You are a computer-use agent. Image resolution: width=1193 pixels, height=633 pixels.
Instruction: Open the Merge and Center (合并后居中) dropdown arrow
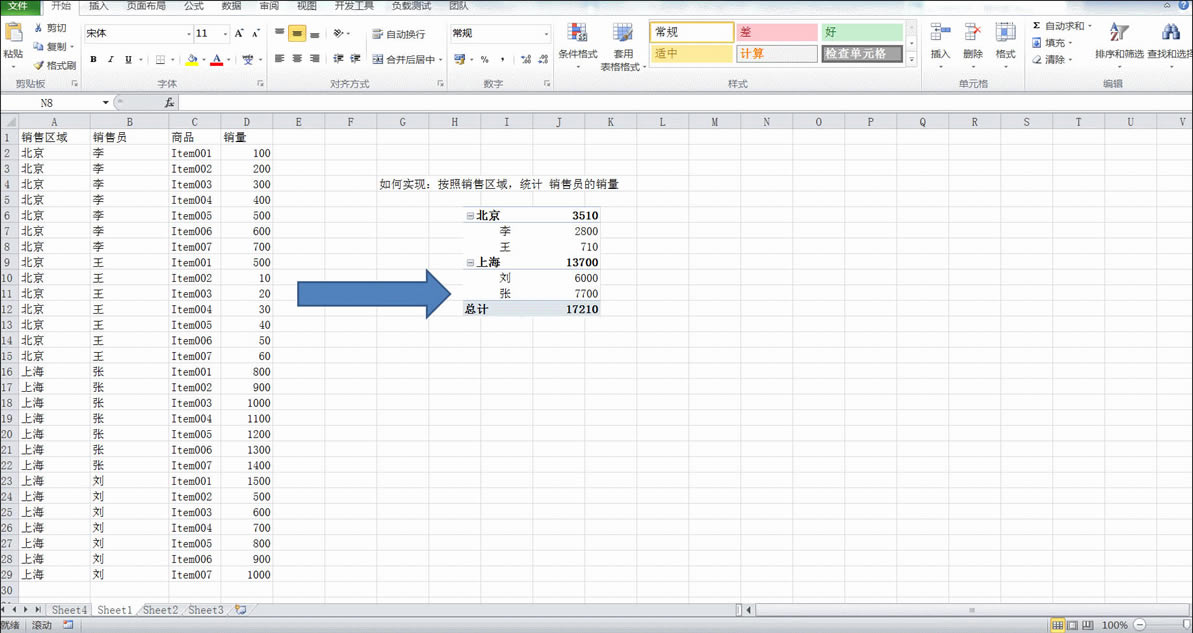tap(441, 59)
